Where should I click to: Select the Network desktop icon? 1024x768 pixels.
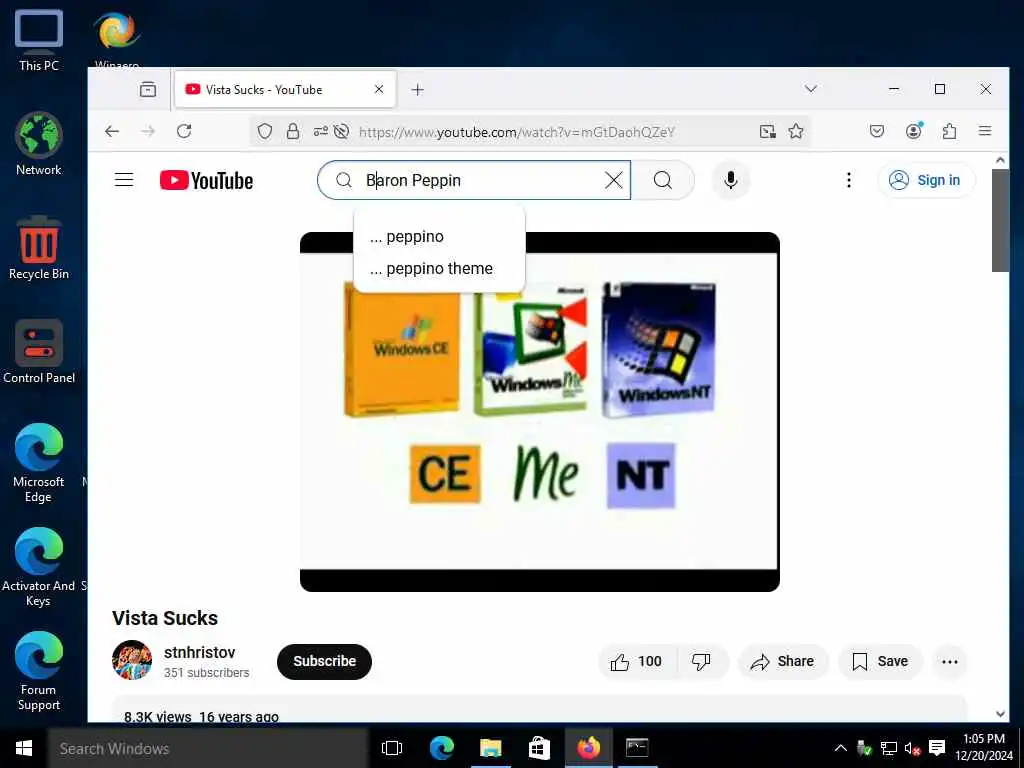pos(39,144)
